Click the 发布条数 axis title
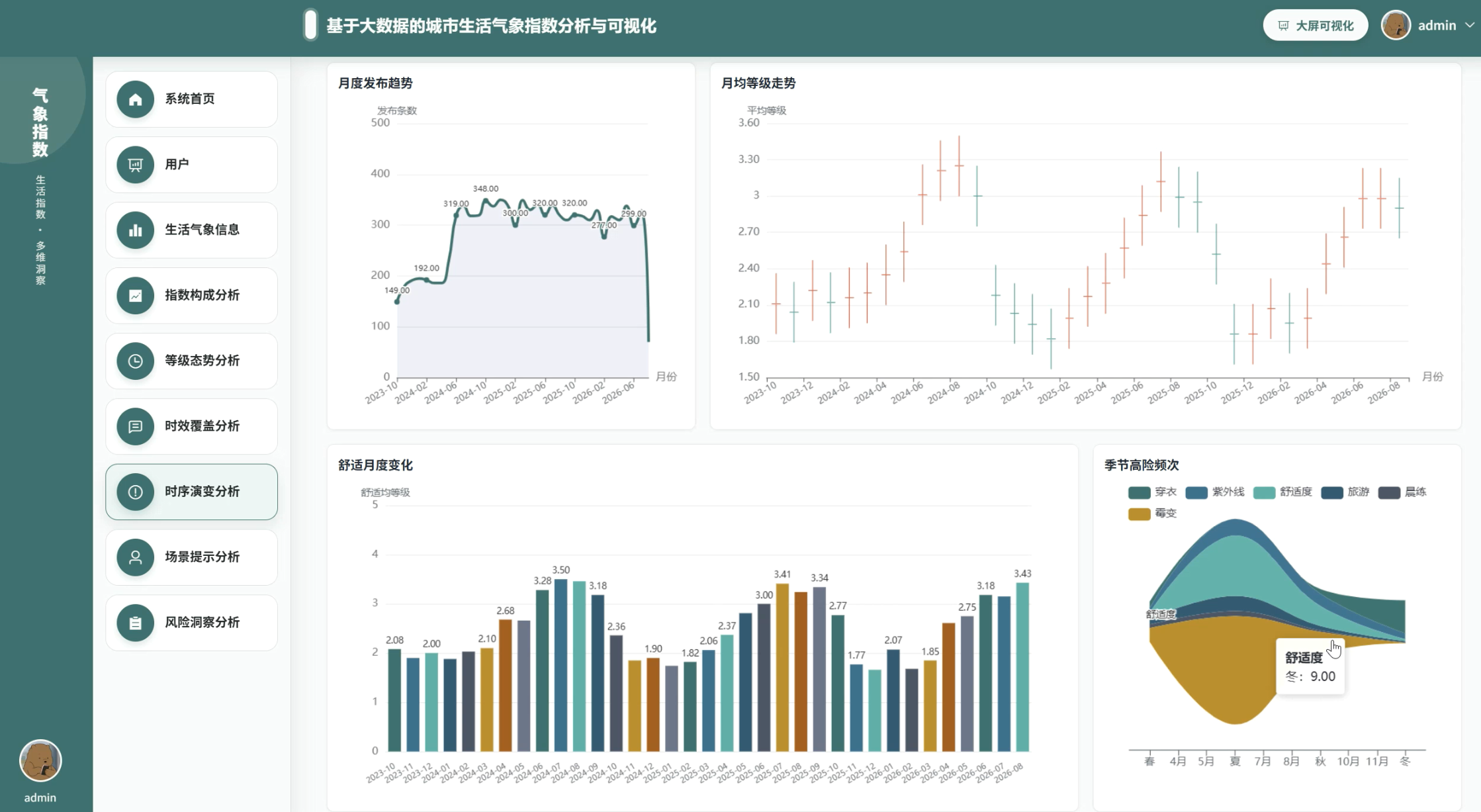The width and height of the screenshot is (1481, 812). click(397, 111)
